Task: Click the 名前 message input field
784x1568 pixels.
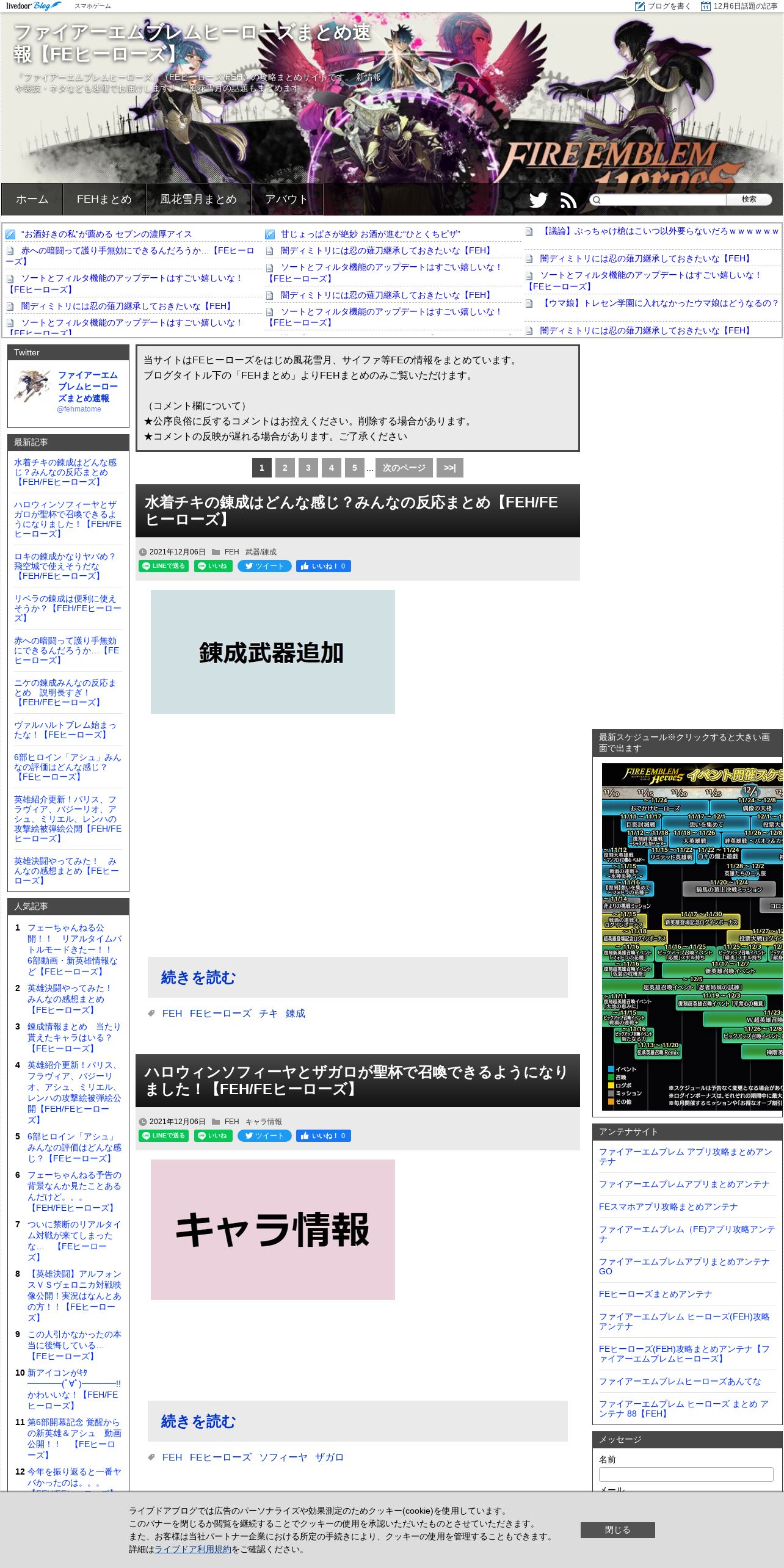Action: (x=686, y=1474)
